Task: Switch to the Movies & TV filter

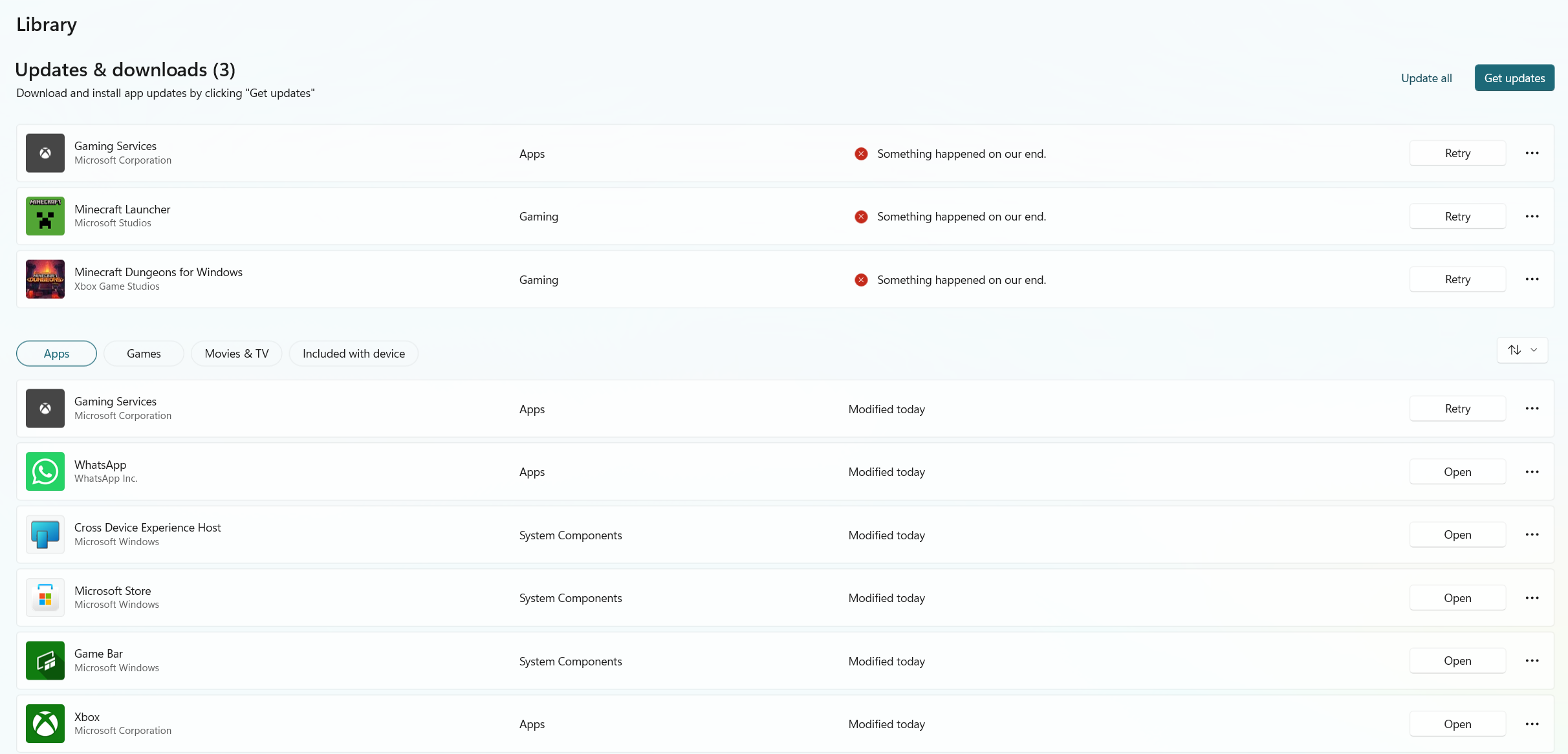Action: pos(236,354)
